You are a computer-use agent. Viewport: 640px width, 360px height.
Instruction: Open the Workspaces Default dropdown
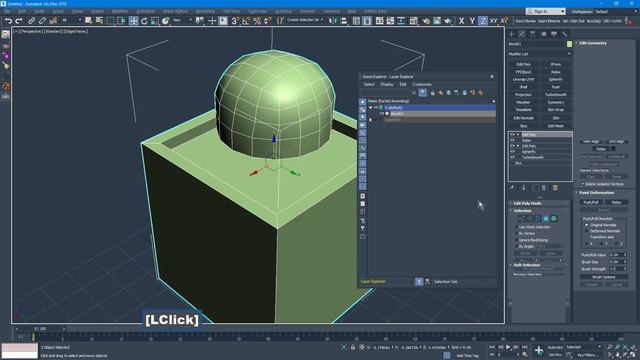click(x=617, y=11)
